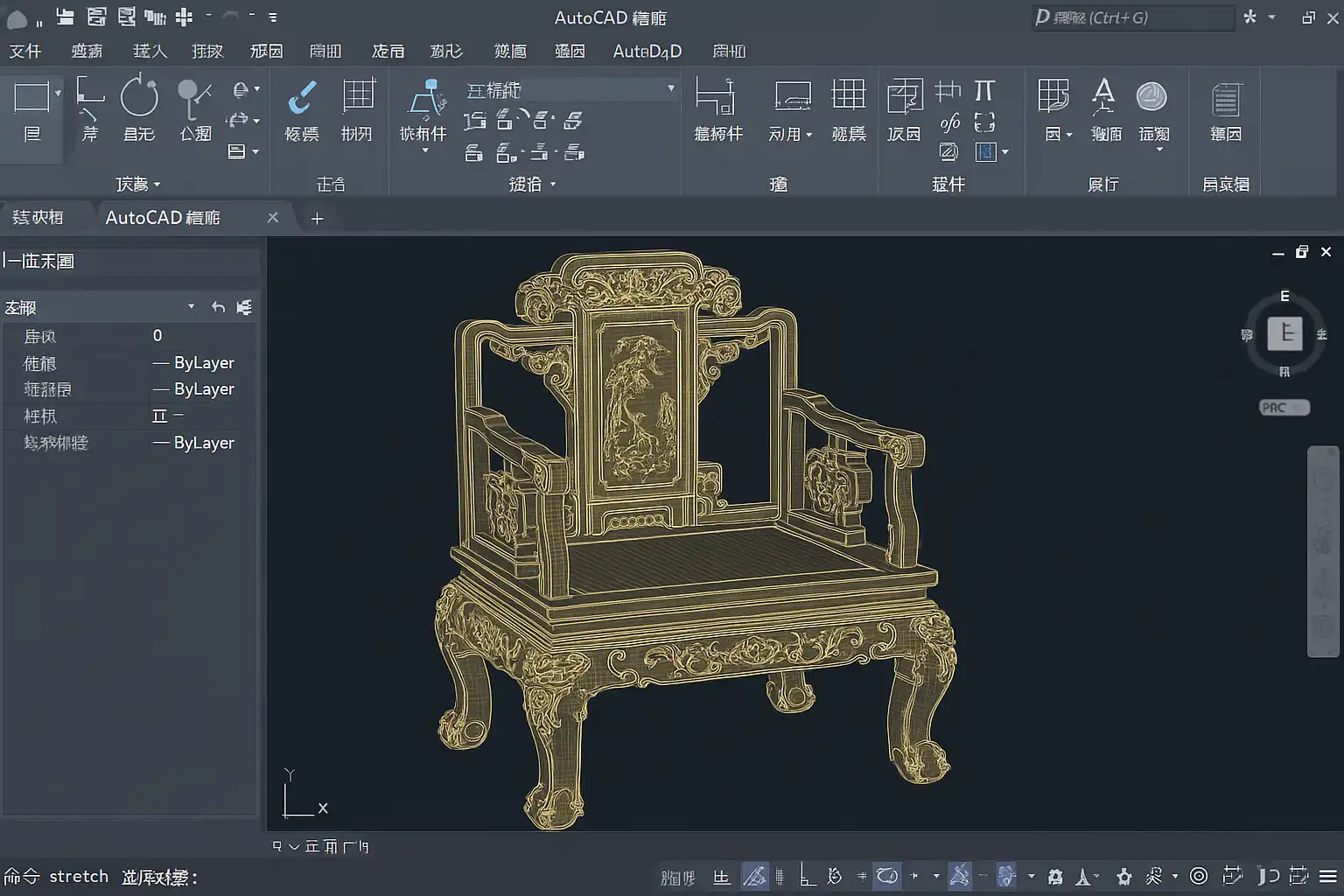Open the layer dropdown list in ribbon
This screenshot has height=896, width=1344.
pos(670,89)
